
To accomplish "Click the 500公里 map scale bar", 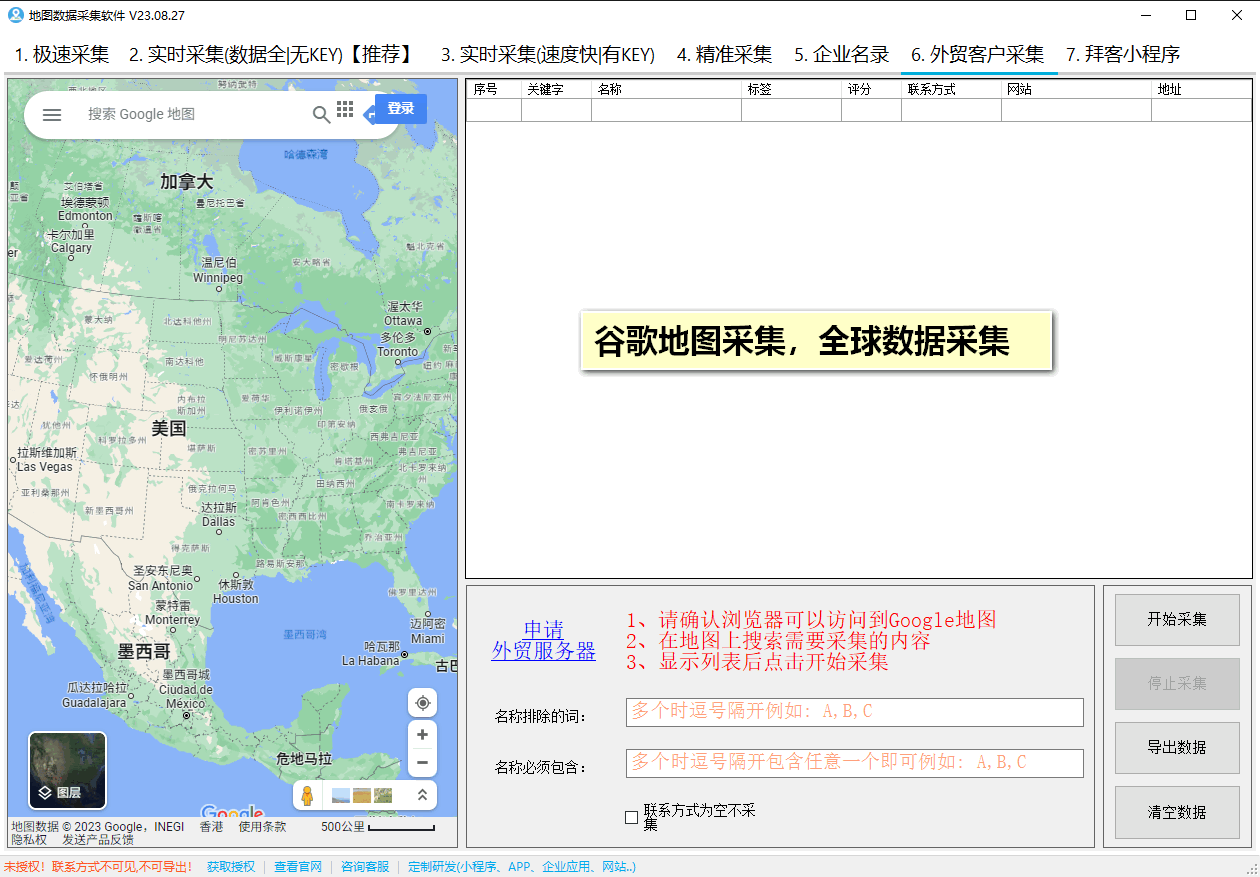I will pyautogui.click(x=378, y=827).
